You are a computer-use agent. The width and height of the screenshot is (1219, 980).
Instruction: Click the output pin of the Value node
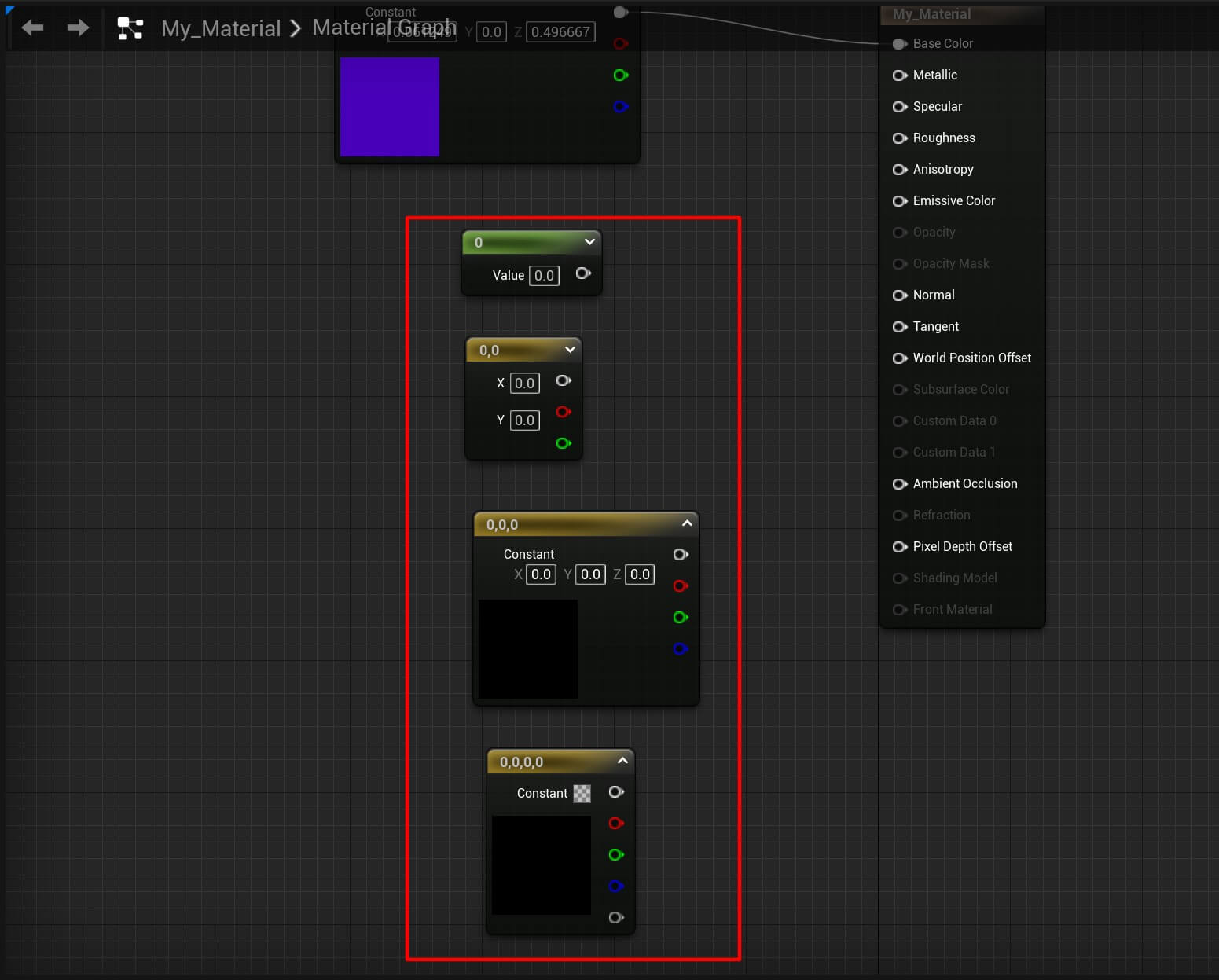583,273
